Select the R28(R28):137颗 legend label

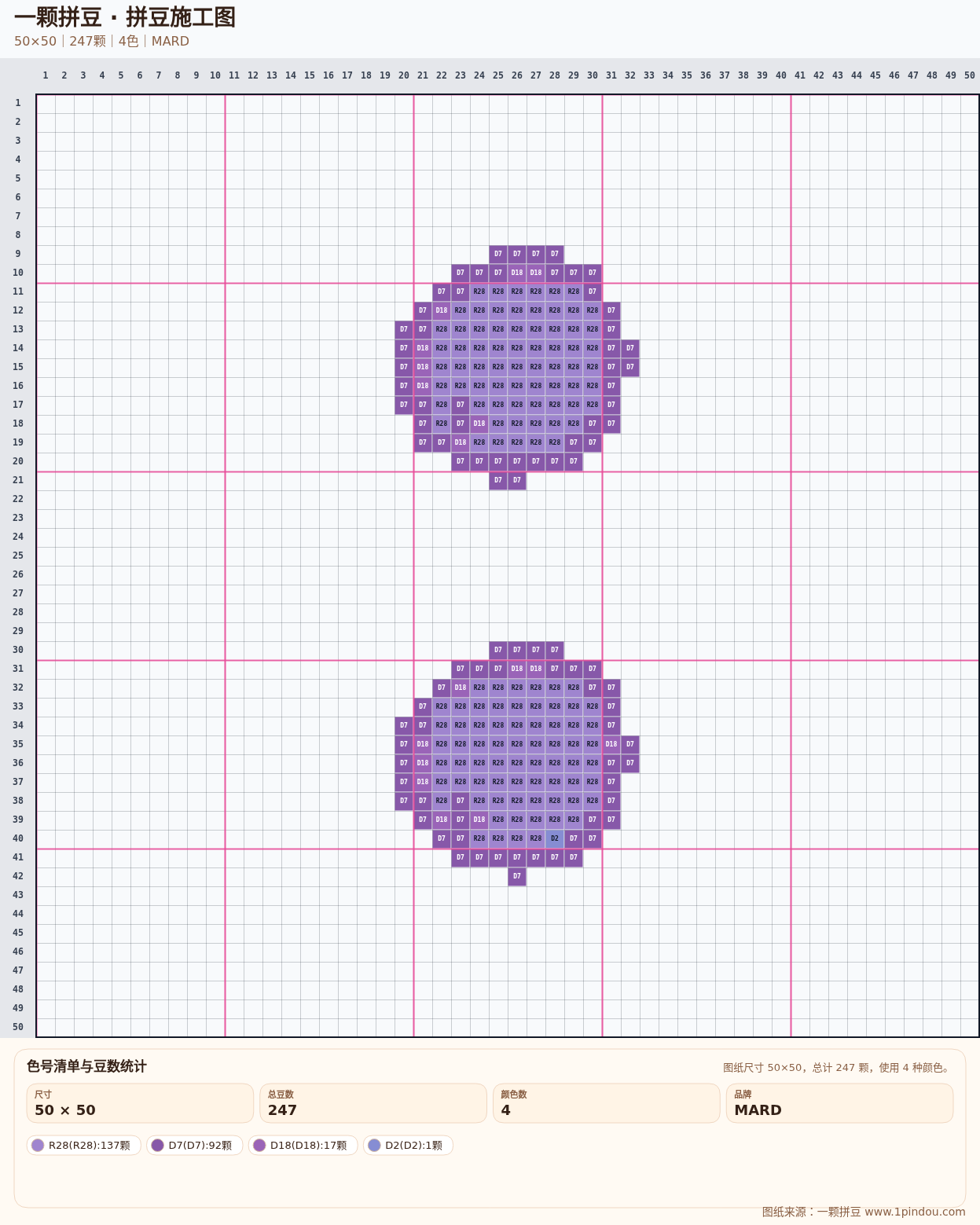click(x=90, y=1146)
